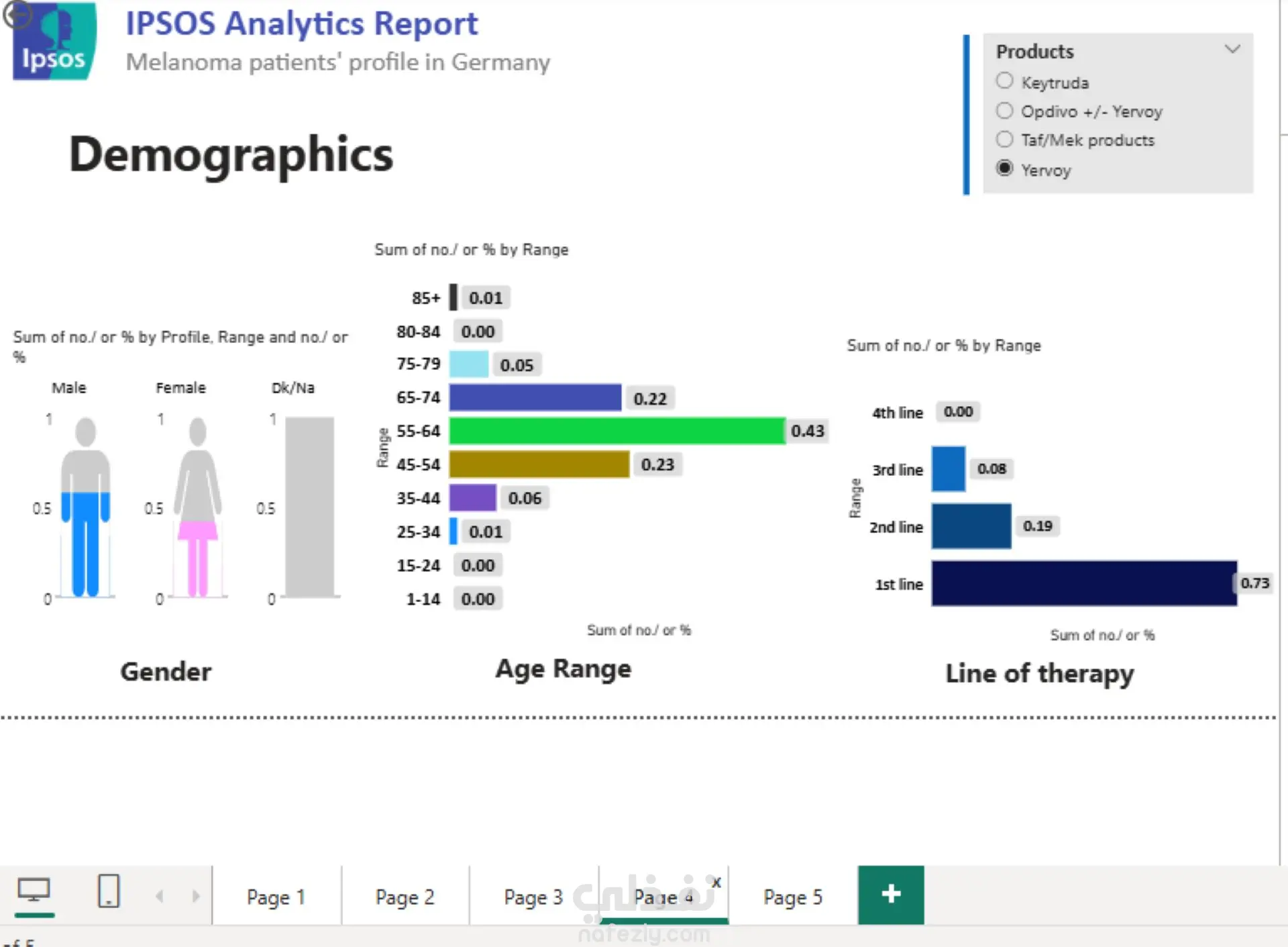Open Page 1 tab

(276, 897)
